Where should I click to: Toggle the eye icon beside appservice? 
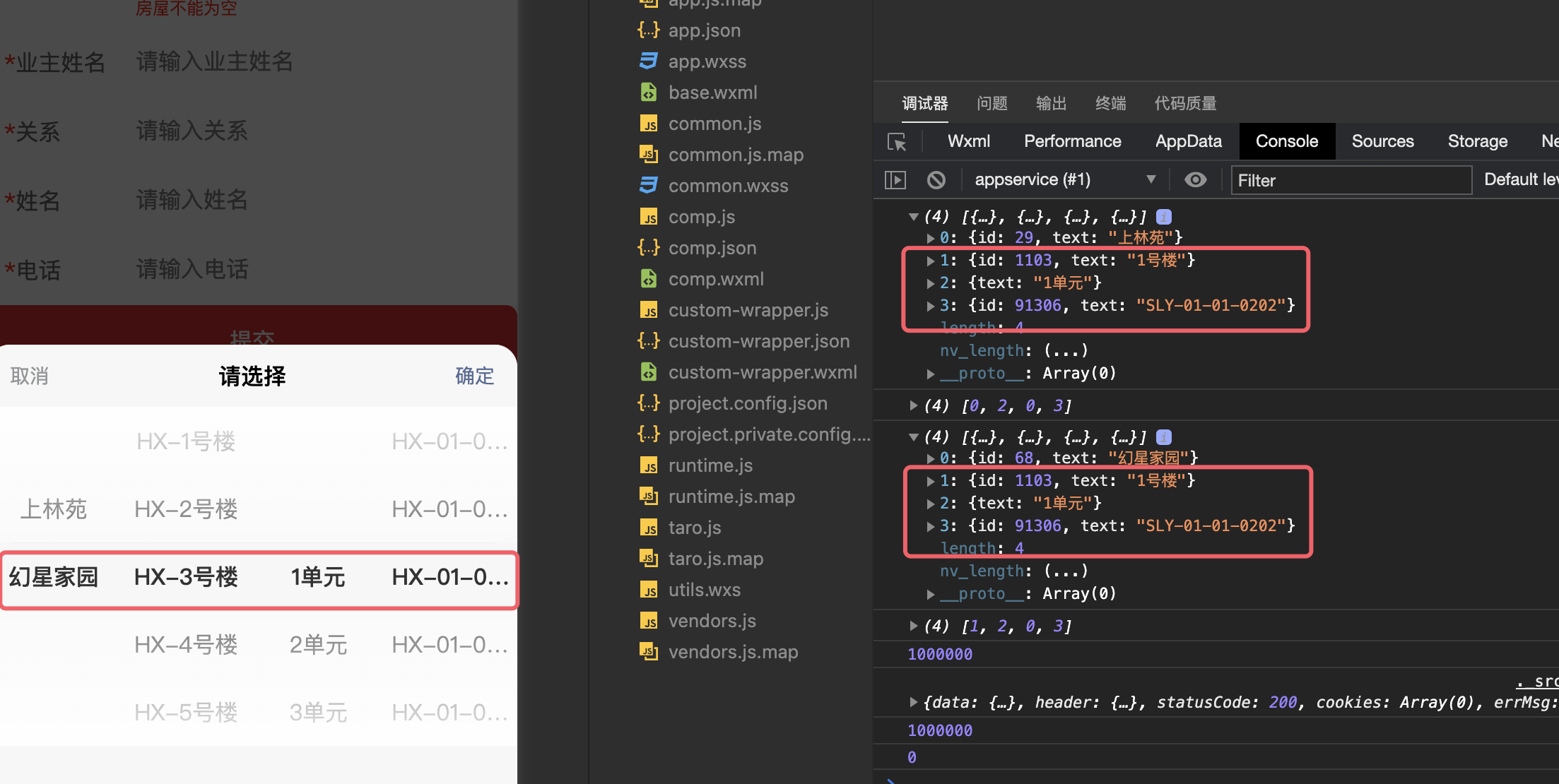[1195, 179]
